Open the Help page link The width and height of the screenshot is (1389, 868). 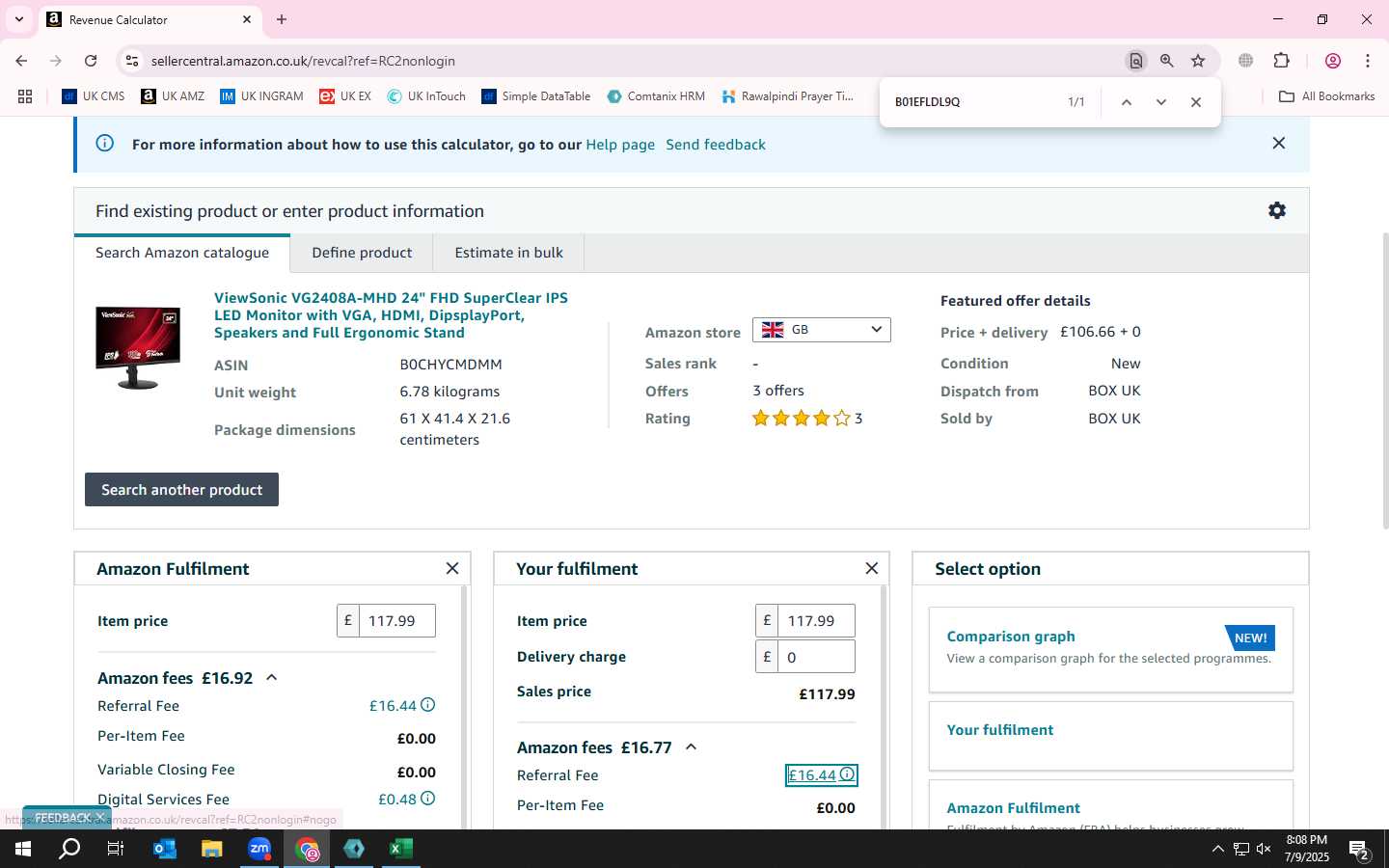point(620,145)
